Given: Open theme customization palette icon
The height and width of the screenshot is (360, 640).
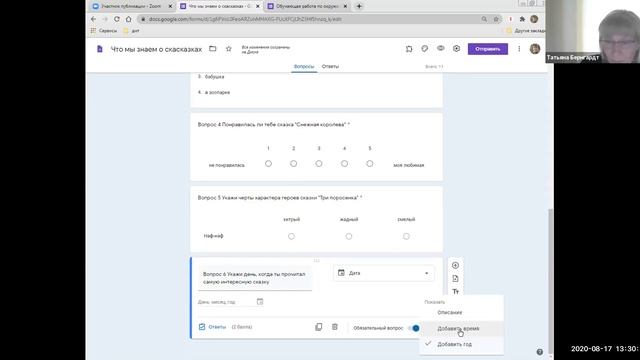Looking at the screenshot, I should point(425,49).
